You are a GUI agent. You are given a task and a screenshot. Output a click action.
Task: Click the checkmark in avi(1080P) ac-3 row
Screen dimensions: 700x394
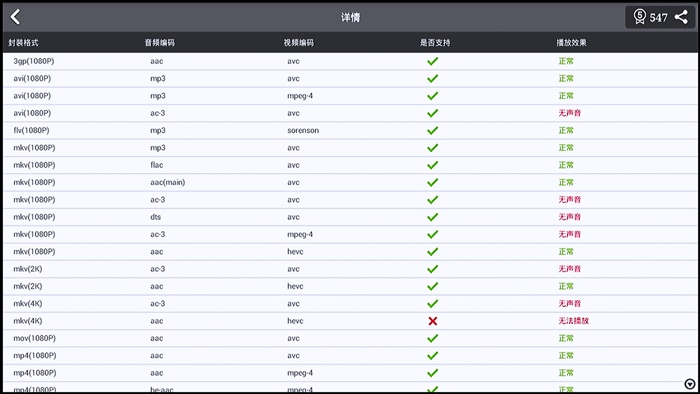tap(433, 113)
